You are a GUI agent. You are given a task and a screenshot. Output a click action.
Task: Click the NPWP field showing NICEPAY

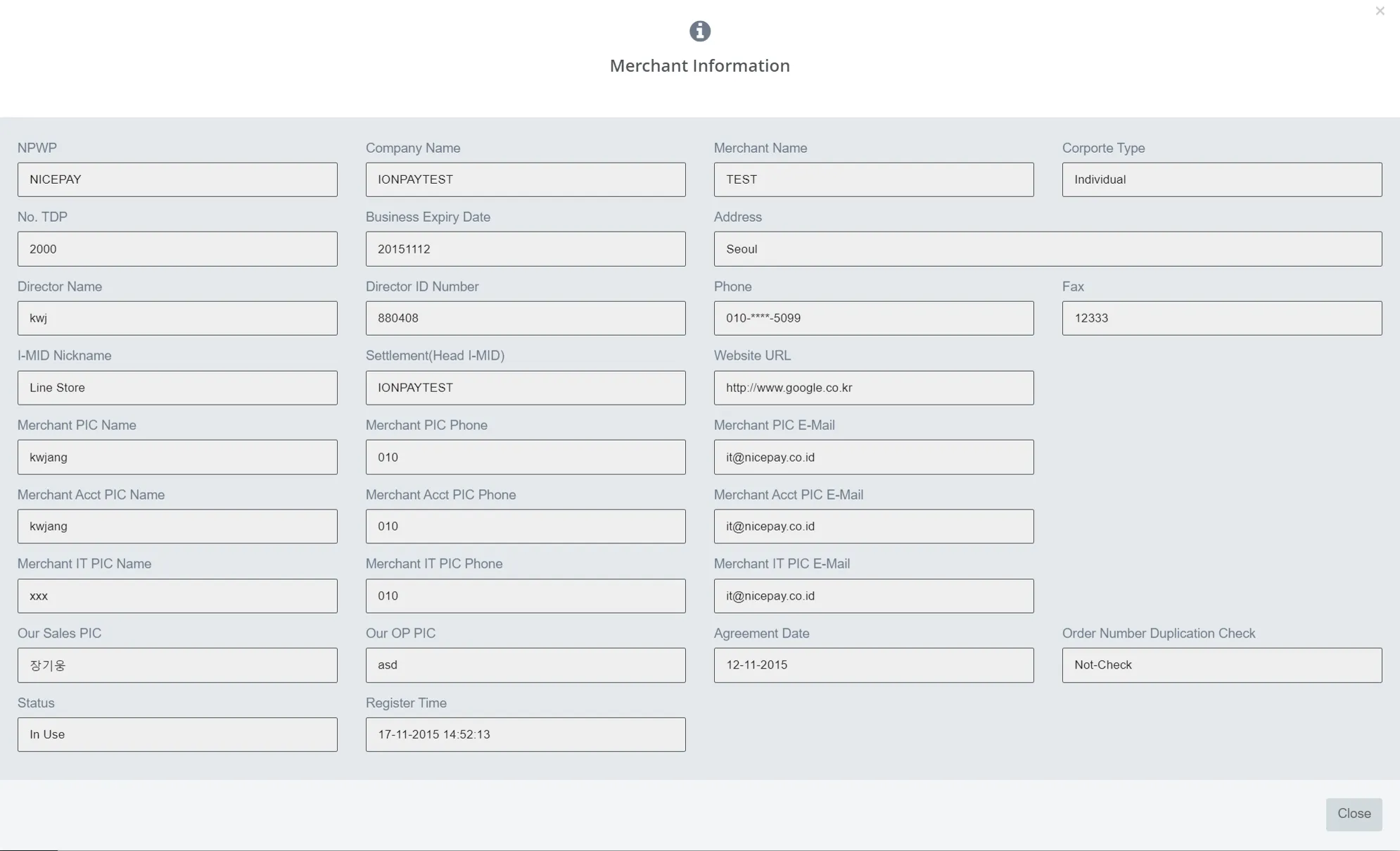pos(177,179)
